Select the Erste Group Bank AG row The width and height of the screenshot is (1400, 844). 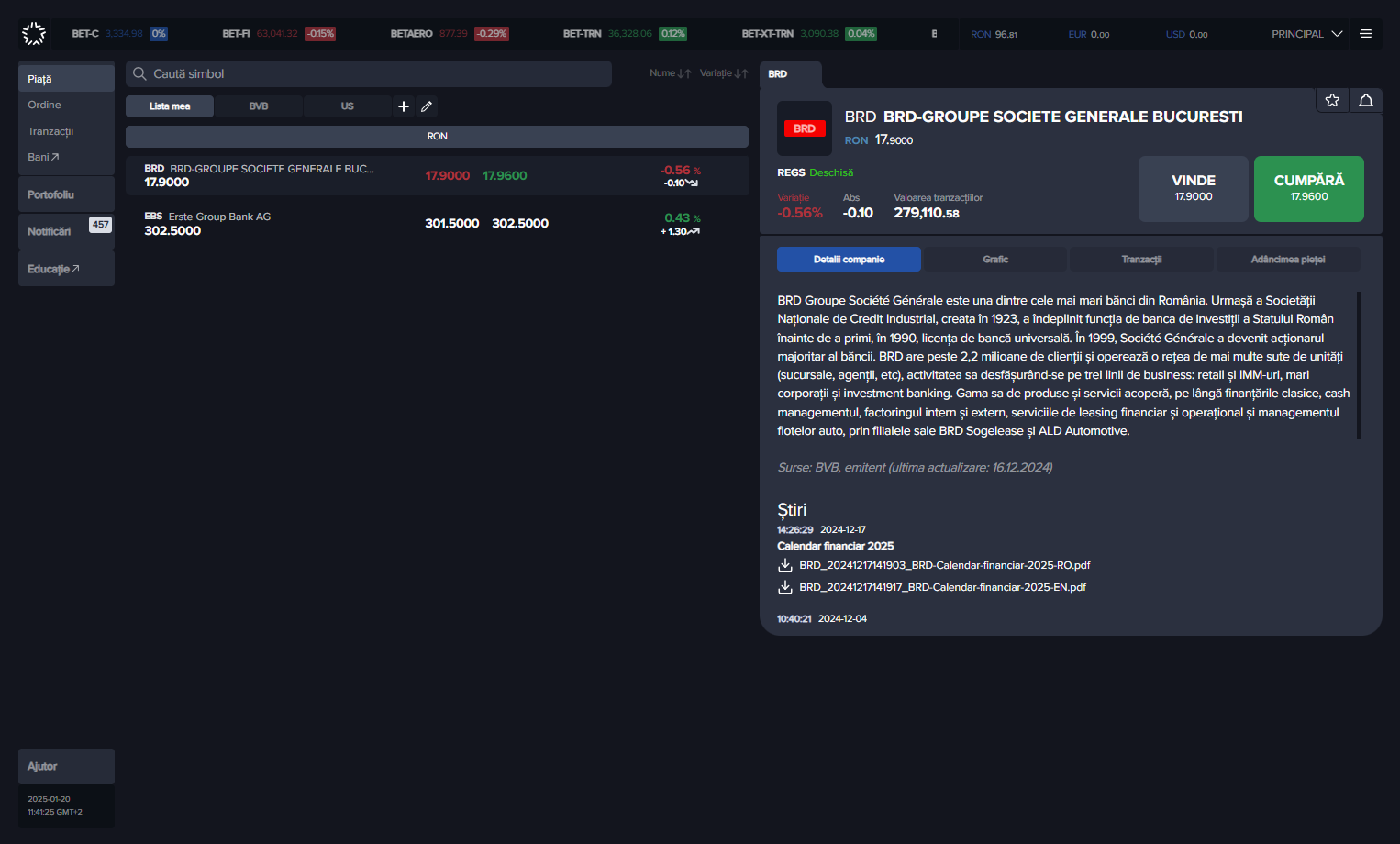[x=437, y=223]
